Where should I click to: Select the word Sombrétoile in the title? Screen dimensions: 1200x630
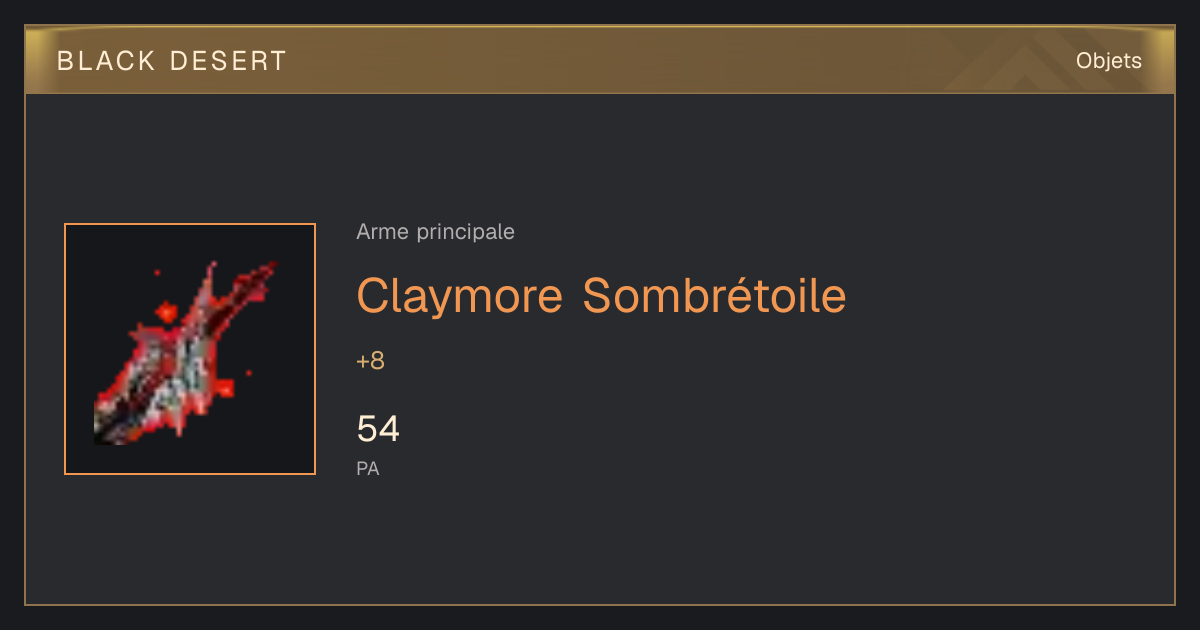pos(714,296)
